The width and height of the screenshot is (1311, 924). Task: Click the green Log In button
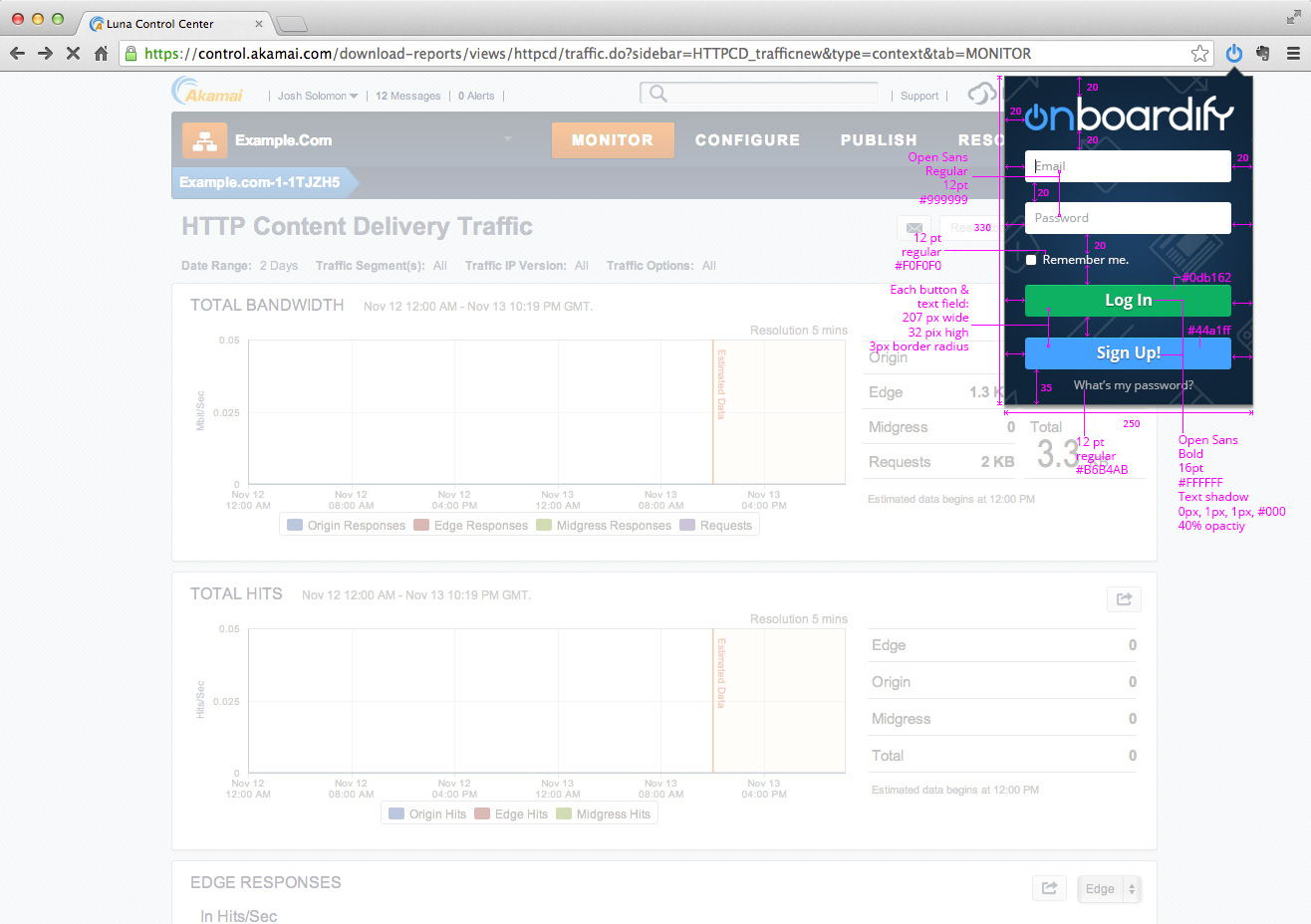click(1128, 301)
